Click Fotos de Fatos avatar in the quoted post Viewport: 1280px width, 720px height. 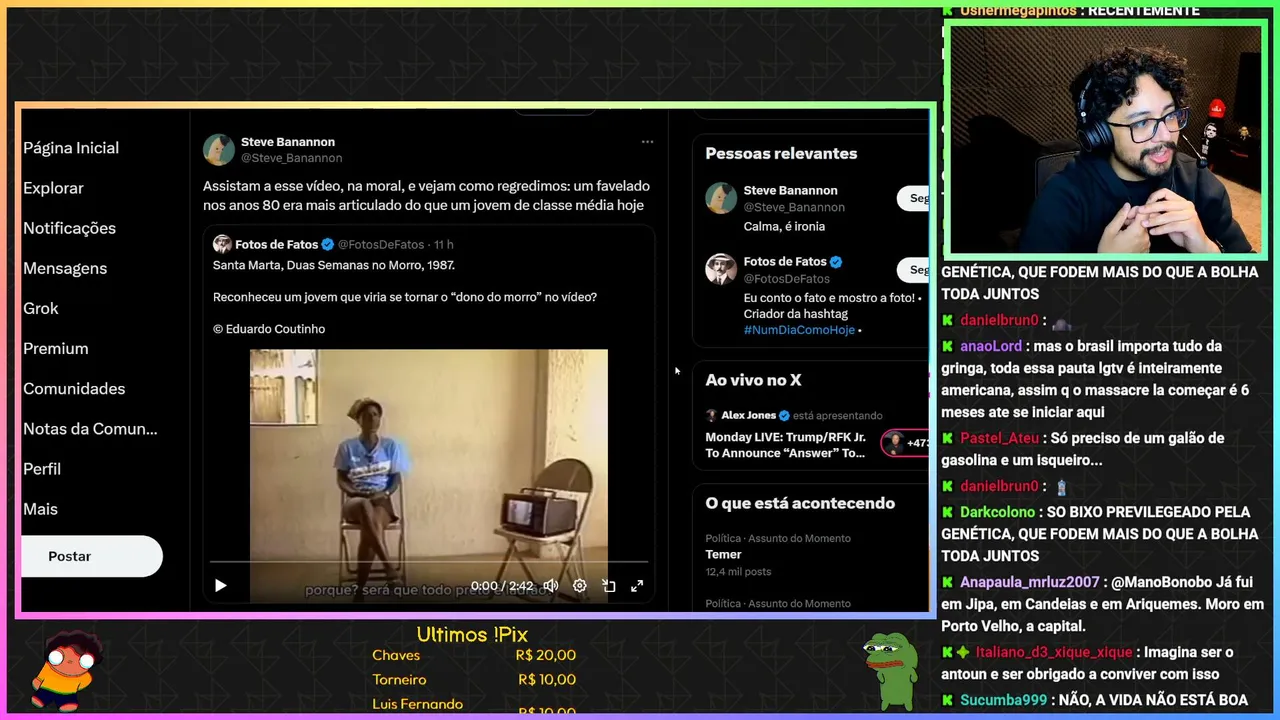click(222, 244)
